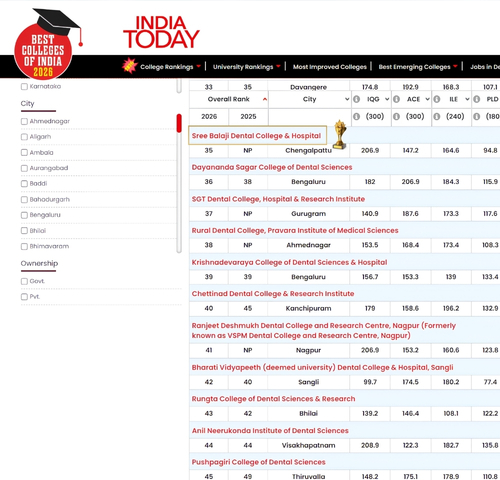
Task: Enable the Bengaluru city filter
Action: click(24, 215)
